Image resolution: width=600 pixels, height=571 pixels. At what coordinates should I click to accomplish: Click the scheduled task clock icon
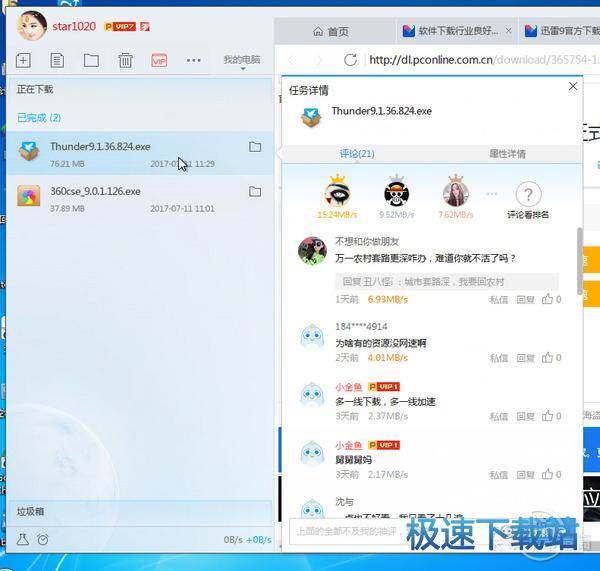coord(43,540)
